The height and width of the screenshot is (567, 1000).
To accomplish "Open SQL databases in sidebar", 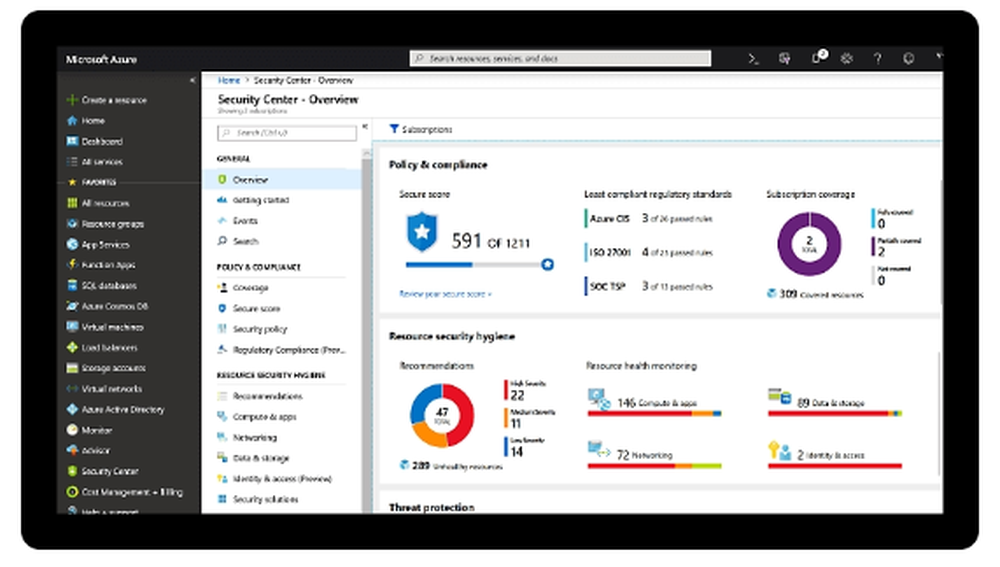I will pyautogui.click(x=102, y=286).
